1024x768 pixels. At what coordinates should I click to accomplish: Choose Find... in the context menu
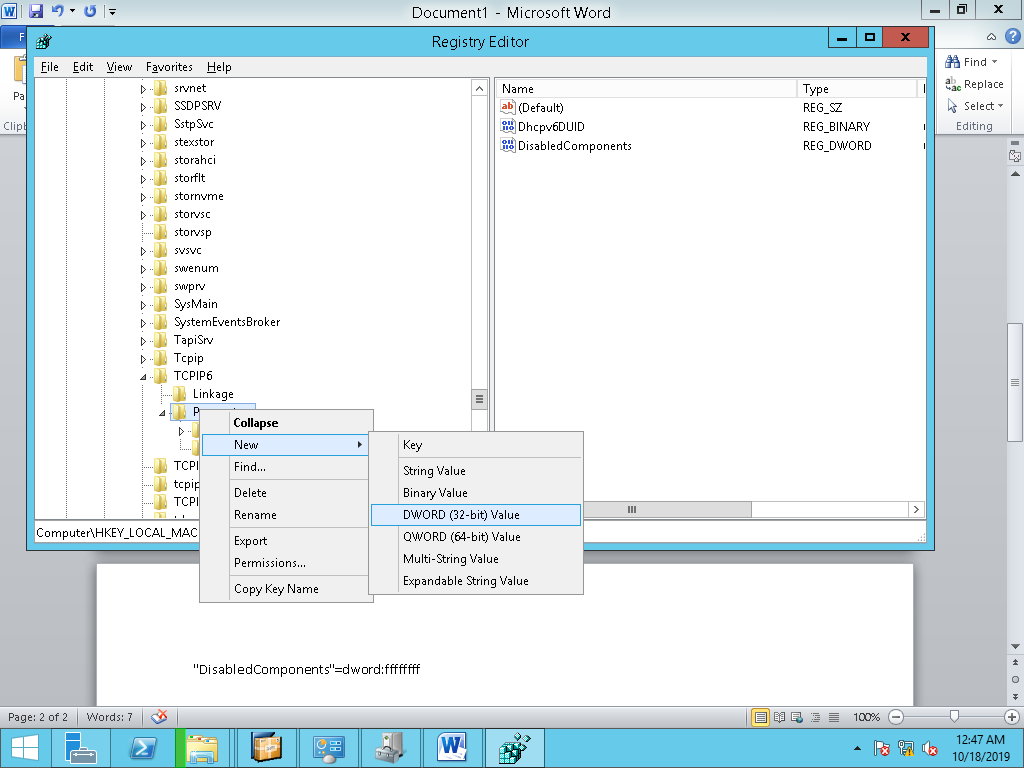coord(286,467)
